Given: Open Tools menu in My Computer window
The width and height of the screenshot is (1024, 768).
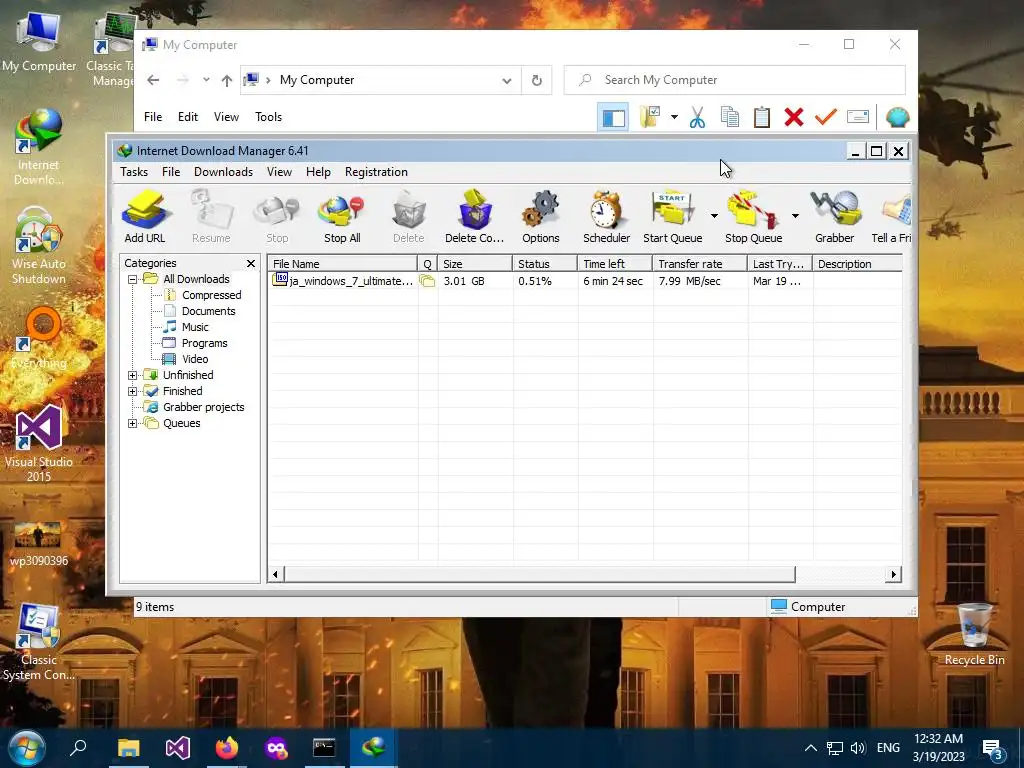Looking at the screenshot, I should point(268,117).
